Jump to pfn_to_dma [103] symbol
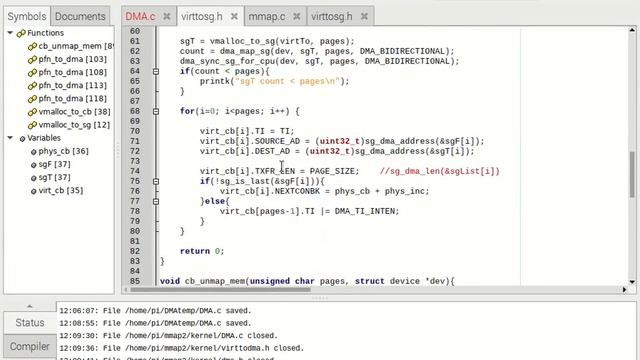This screenshot has width=640, height=360. [73, 59]
